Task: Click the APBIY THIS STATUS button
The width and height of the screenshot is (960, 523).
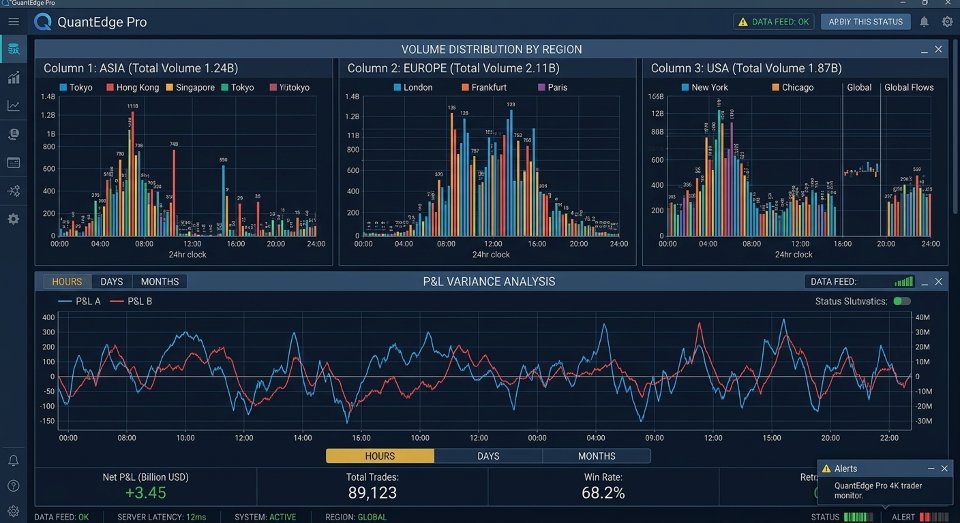Action: pos(866,21)
